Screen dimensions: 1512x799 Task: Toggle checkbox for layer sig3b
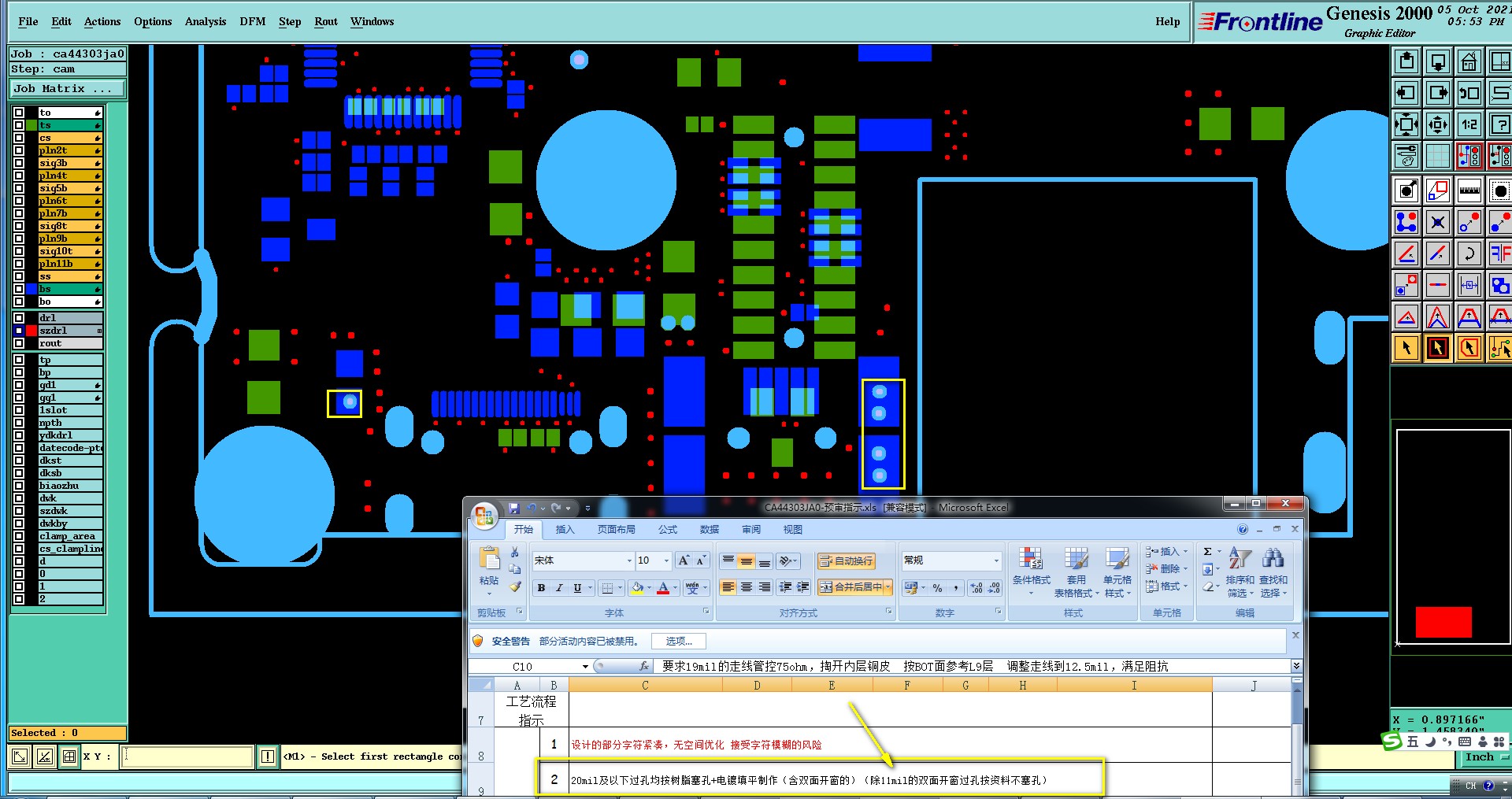pyautogui.click(x=19, y=163)
